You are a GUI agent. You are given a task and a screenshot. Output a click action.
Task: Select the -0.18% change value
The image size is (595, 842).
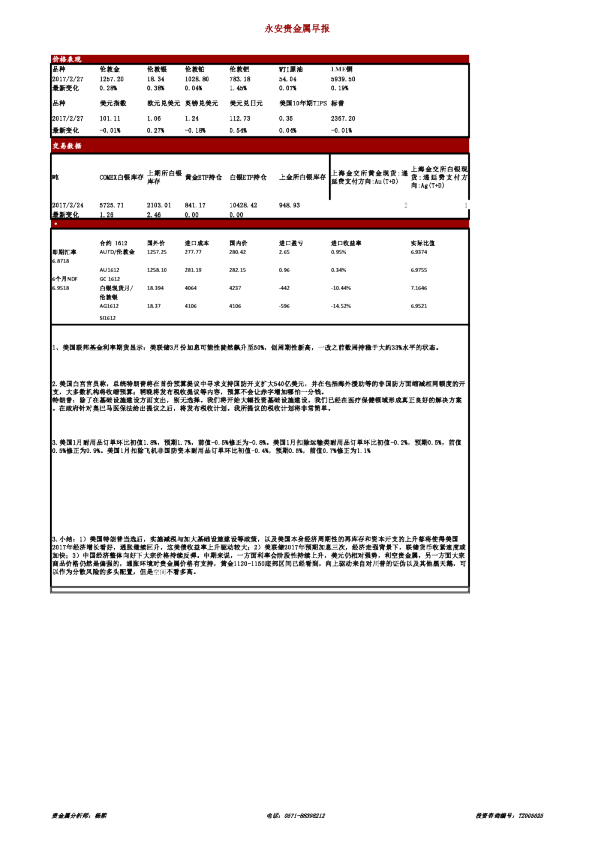pyautogui.click(x=194, y=130)
